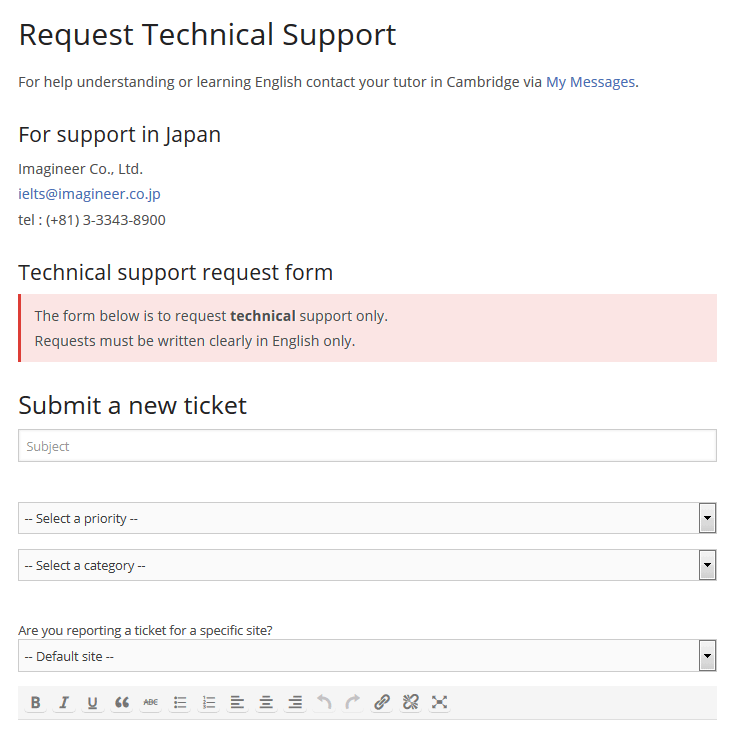The image size is (729, 750).
Task: Apply strikethrough with the ABC icon
Action: (151, 703)
